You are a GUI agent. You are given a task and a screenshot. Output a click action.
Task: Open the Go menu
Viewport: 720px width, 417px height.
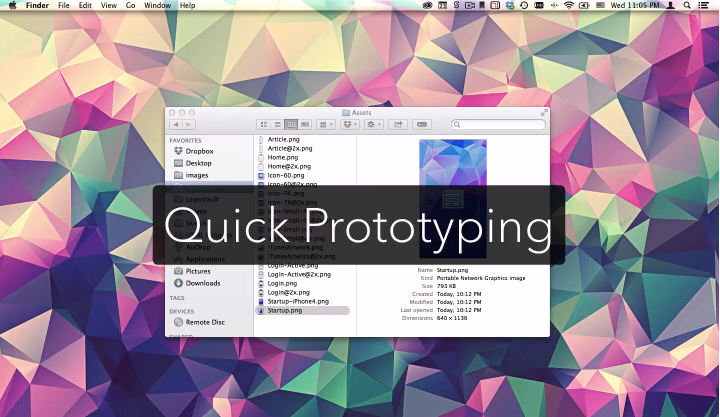tap(130, 6)
